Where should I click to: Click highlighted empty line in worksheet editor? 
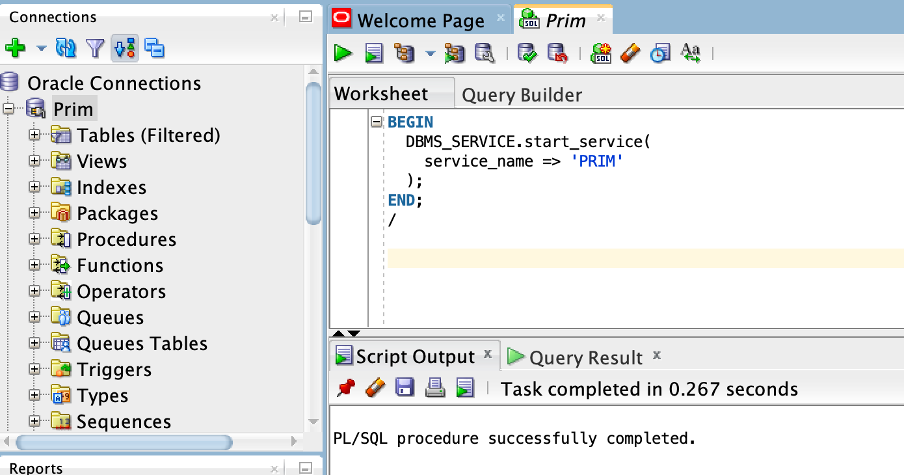[x=645, y=258]
